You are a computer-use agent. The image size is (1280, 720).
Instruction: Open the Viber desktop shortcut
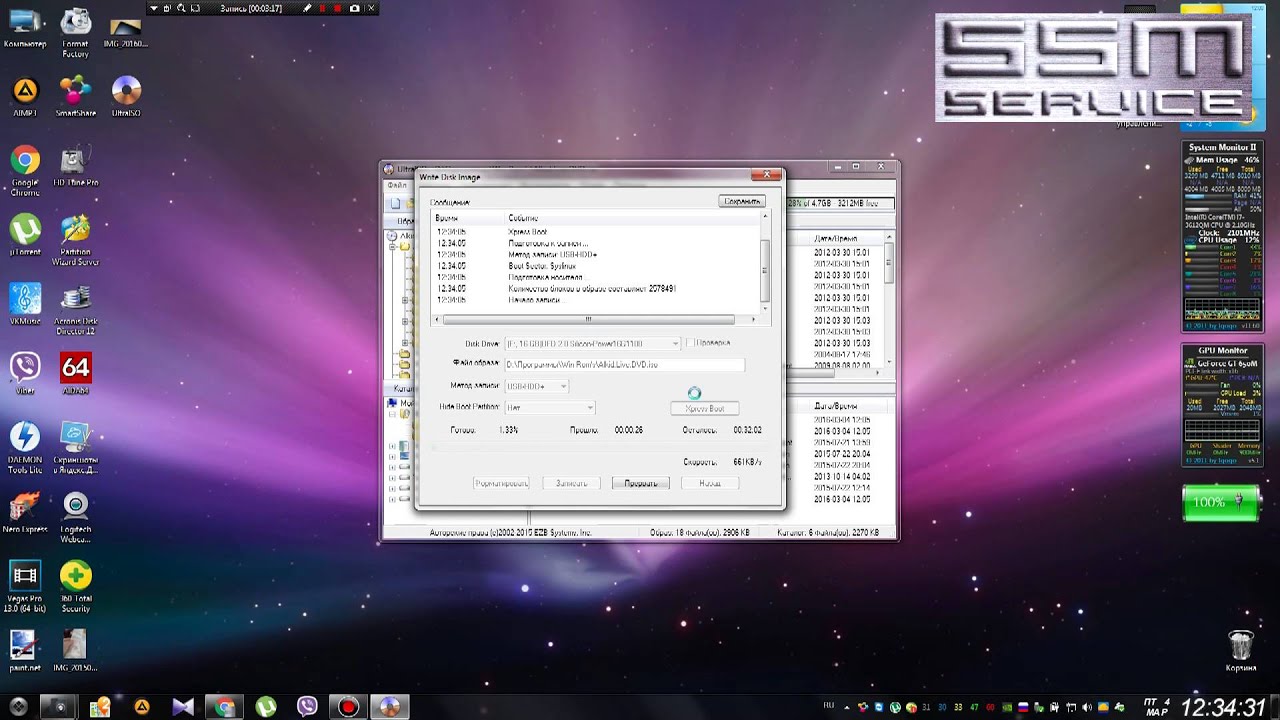pyautogui.click(x=25, y=373)
